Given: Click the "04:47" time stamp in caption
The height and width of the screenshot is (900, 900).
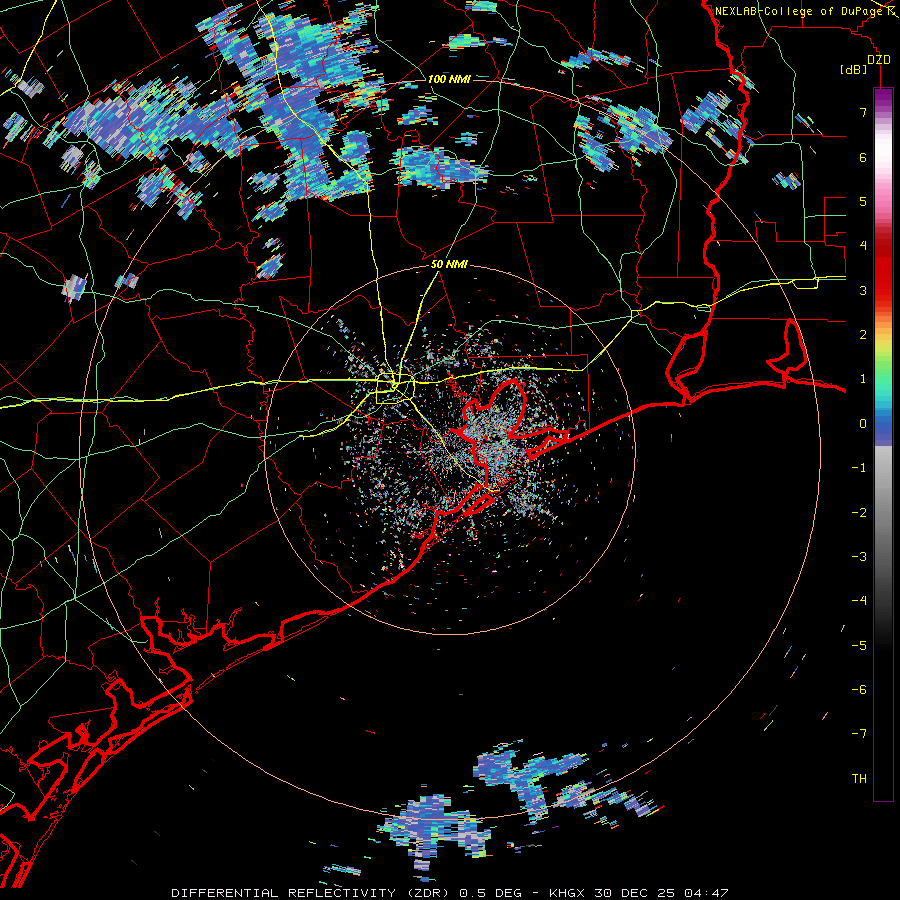Looking at the screenshot, I should click(x=706, y=893).
